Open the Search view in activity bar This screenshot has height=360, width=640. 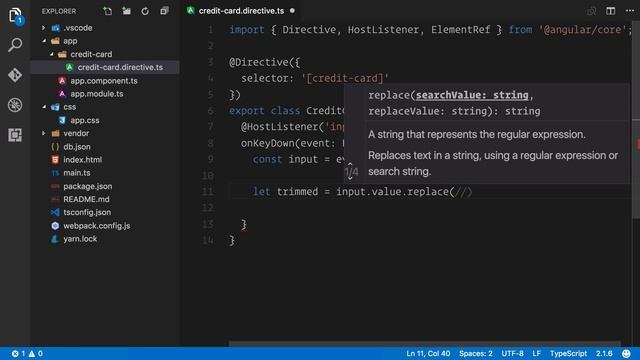point(15,45)
